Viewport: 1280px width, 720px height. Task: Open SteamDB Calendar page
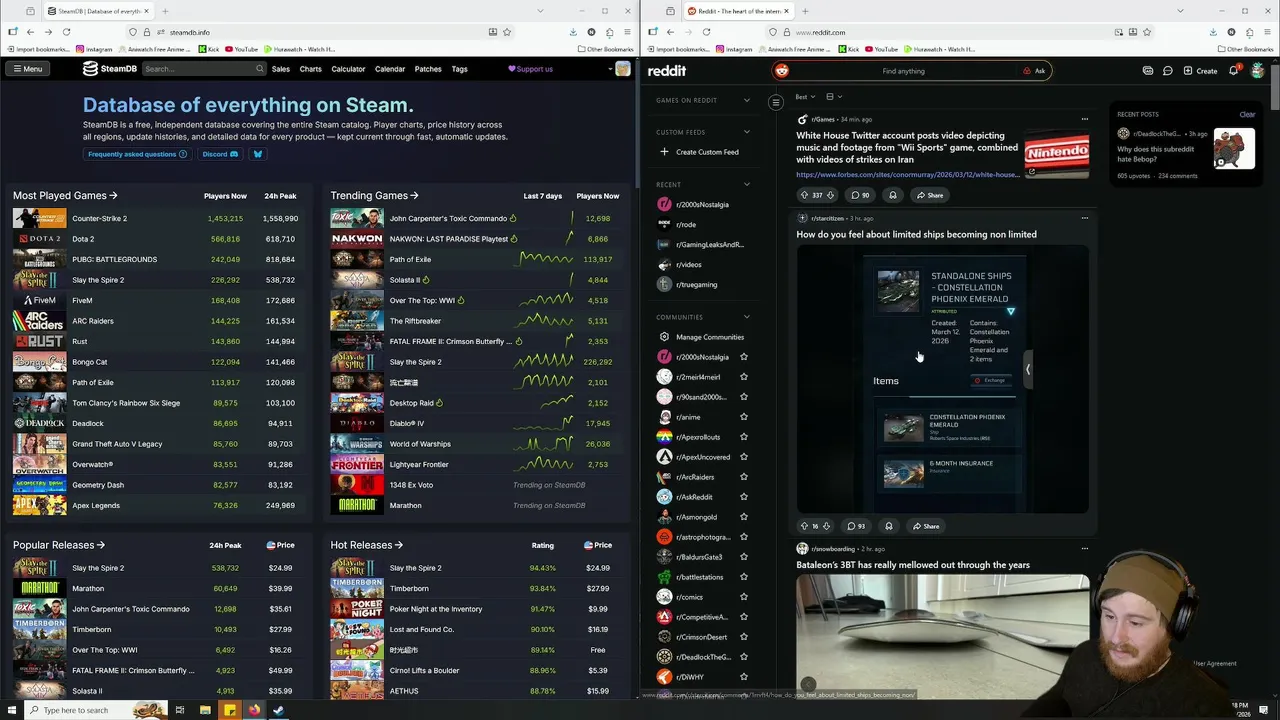[x=390, y=69]
